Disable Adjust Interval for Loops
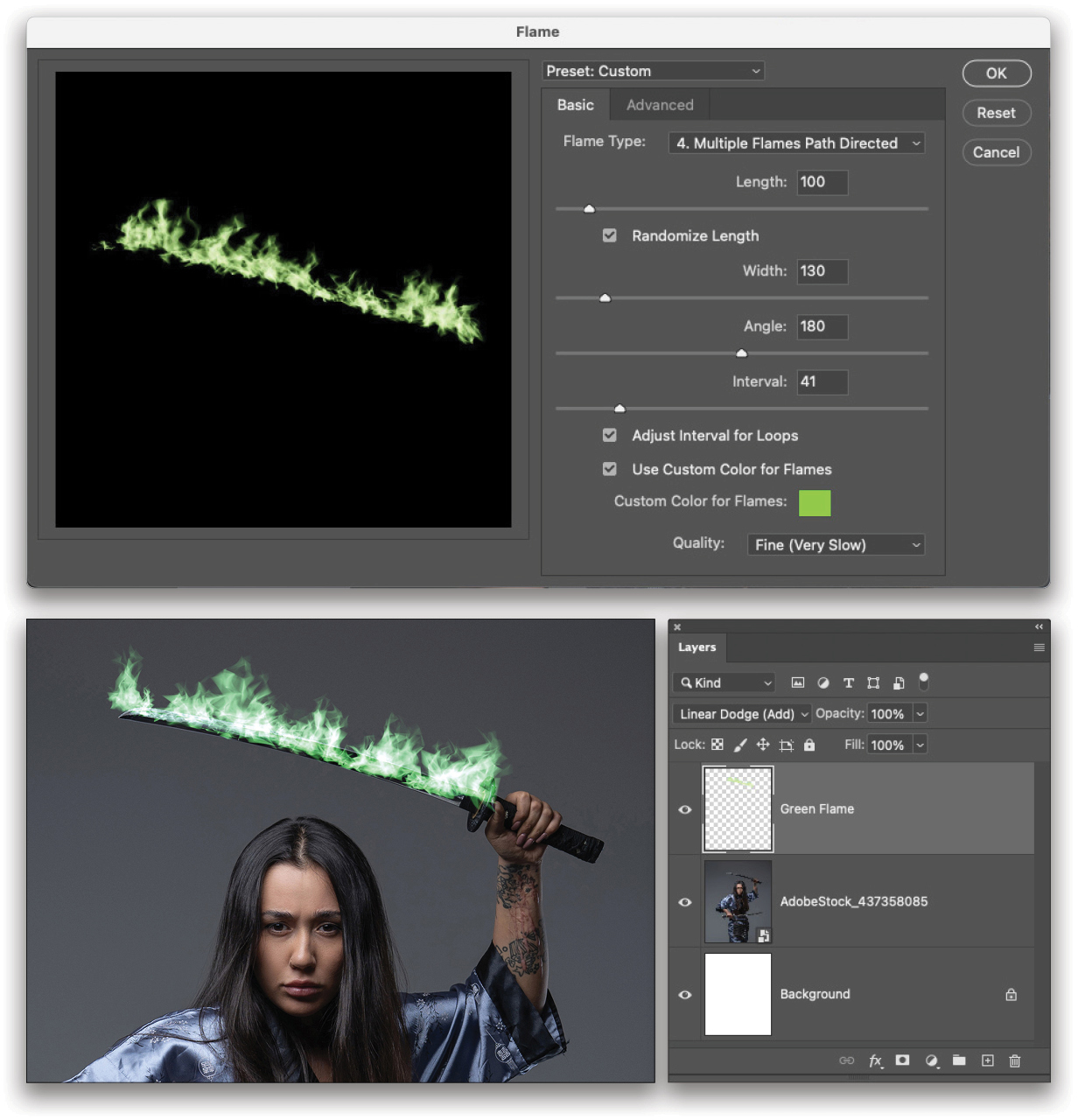Viewport: 1078px width, 1120px height. click(x=610, y=435)
